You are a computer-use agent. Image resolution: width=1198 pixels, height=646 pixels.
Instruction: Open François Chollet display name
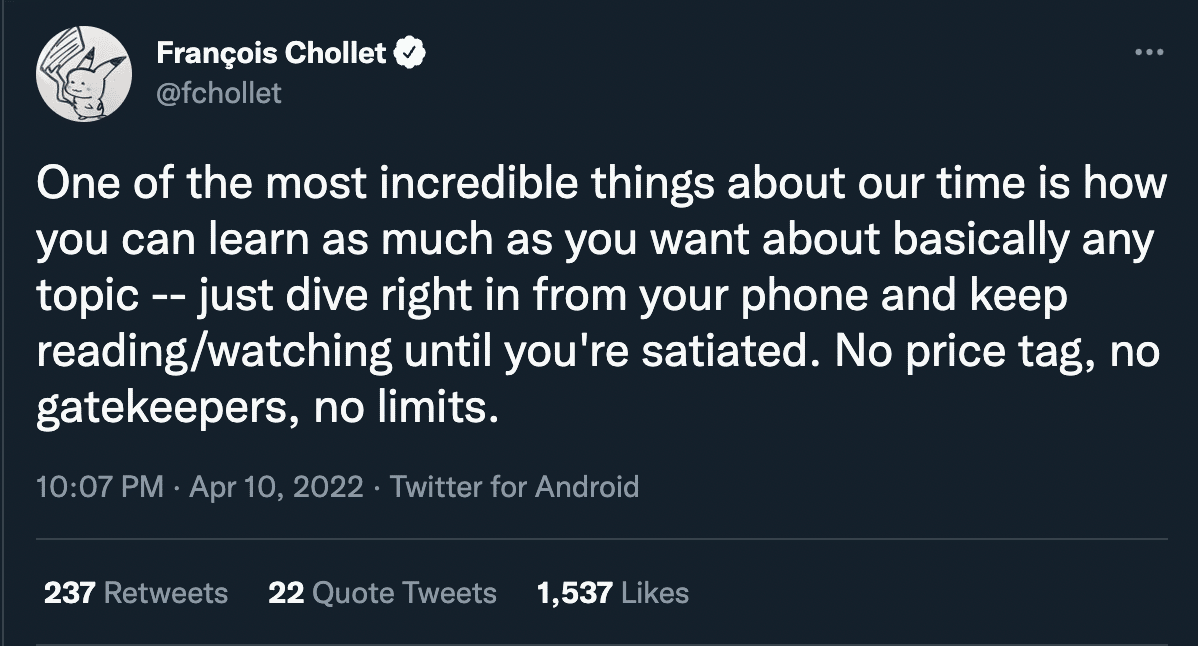[x=272, y=53]
